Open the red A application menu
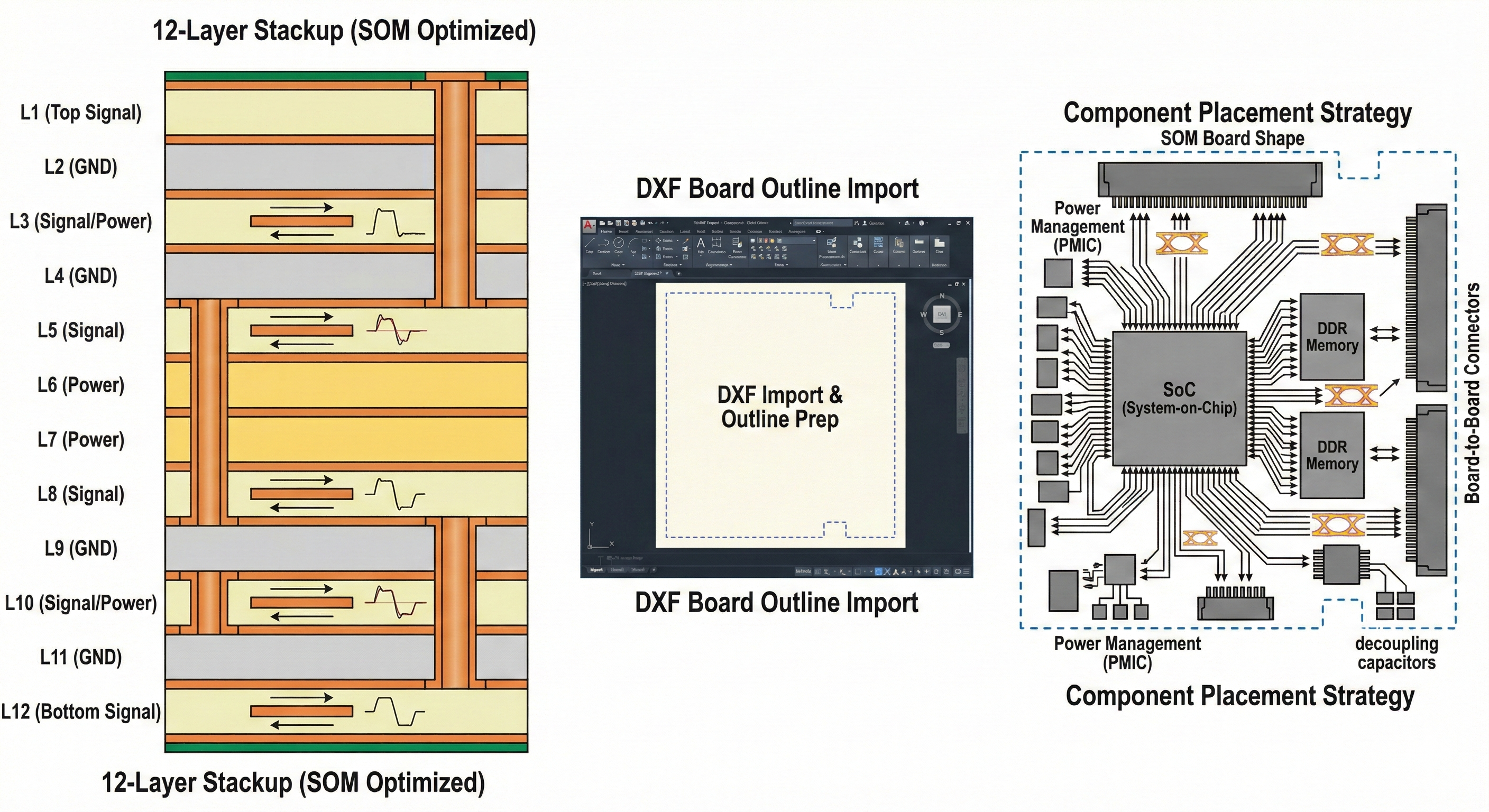The height and width of the screenshot is (812, 1489). pyautogui.click(x=589, y=225)
